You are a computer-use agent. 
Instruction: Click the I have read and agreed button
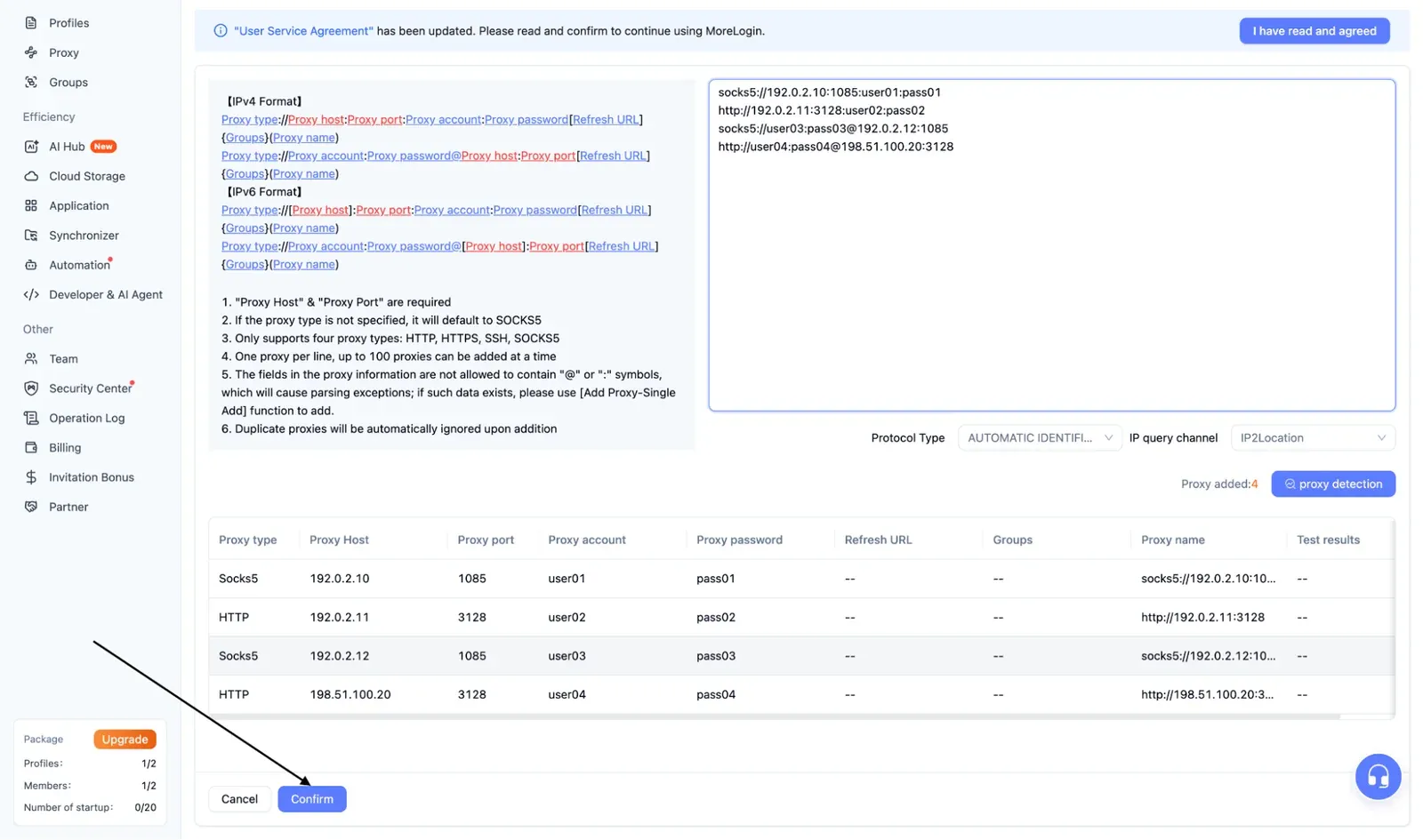click(x=1314, y=31)
